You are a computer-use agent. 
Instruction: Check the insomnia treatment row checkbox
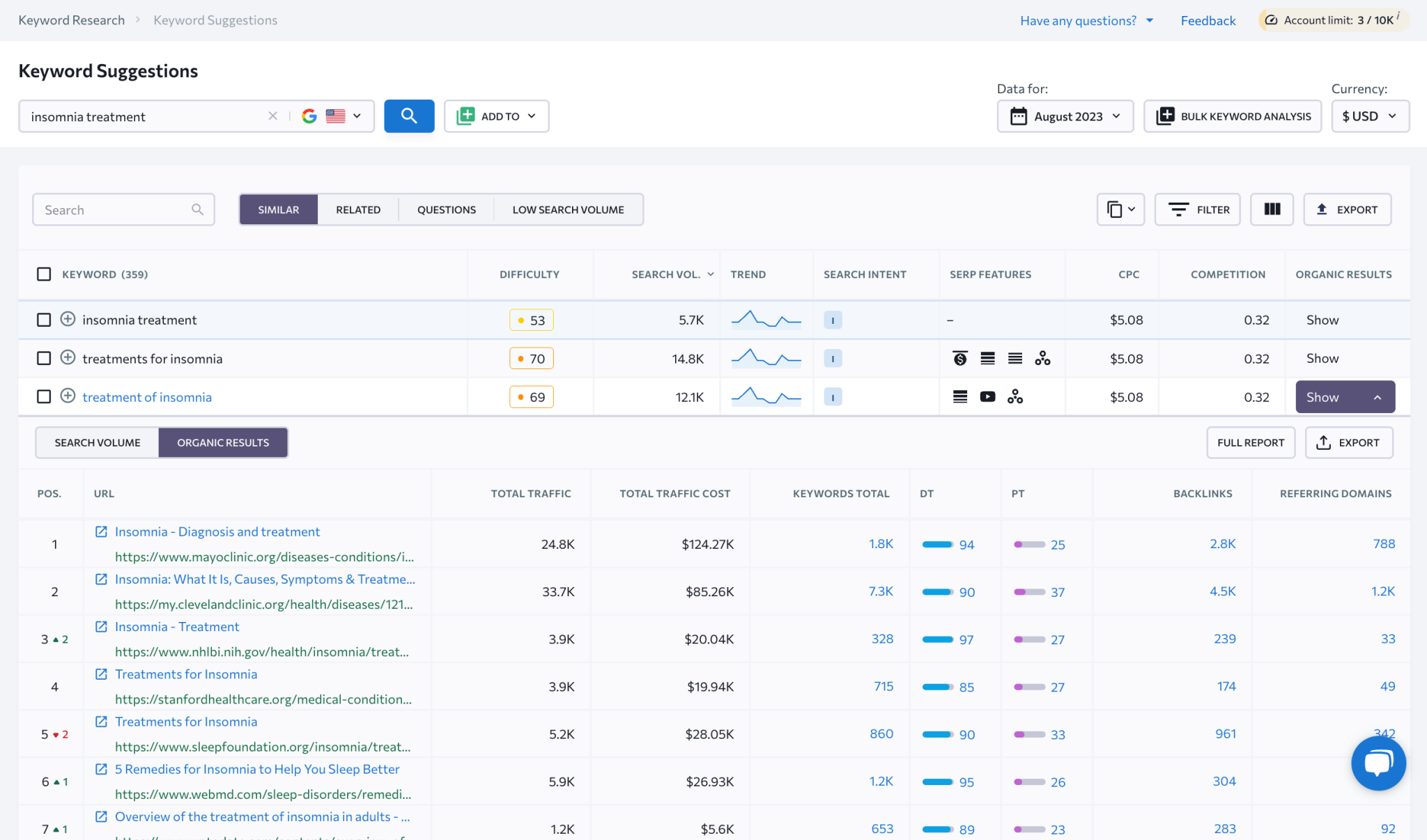(x=43, y=320)
